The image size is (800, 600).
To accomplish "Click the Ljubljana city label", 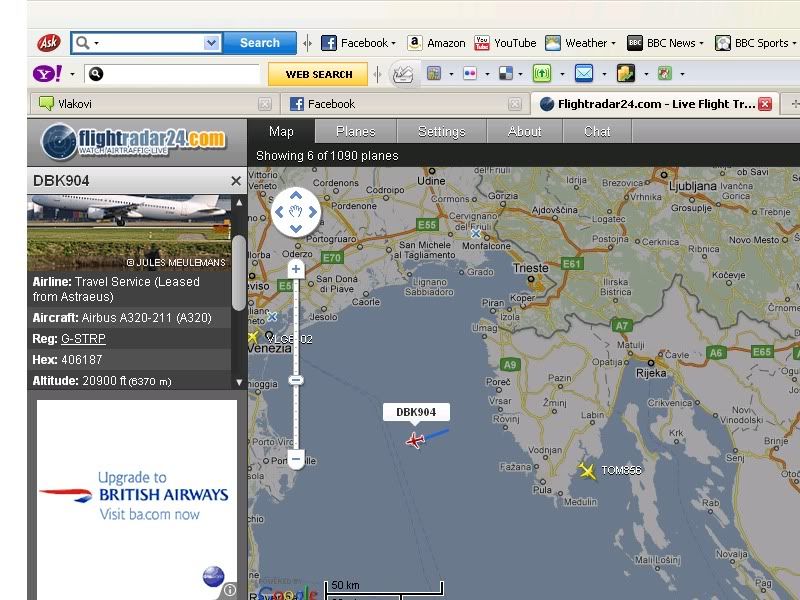I will 692,186.
